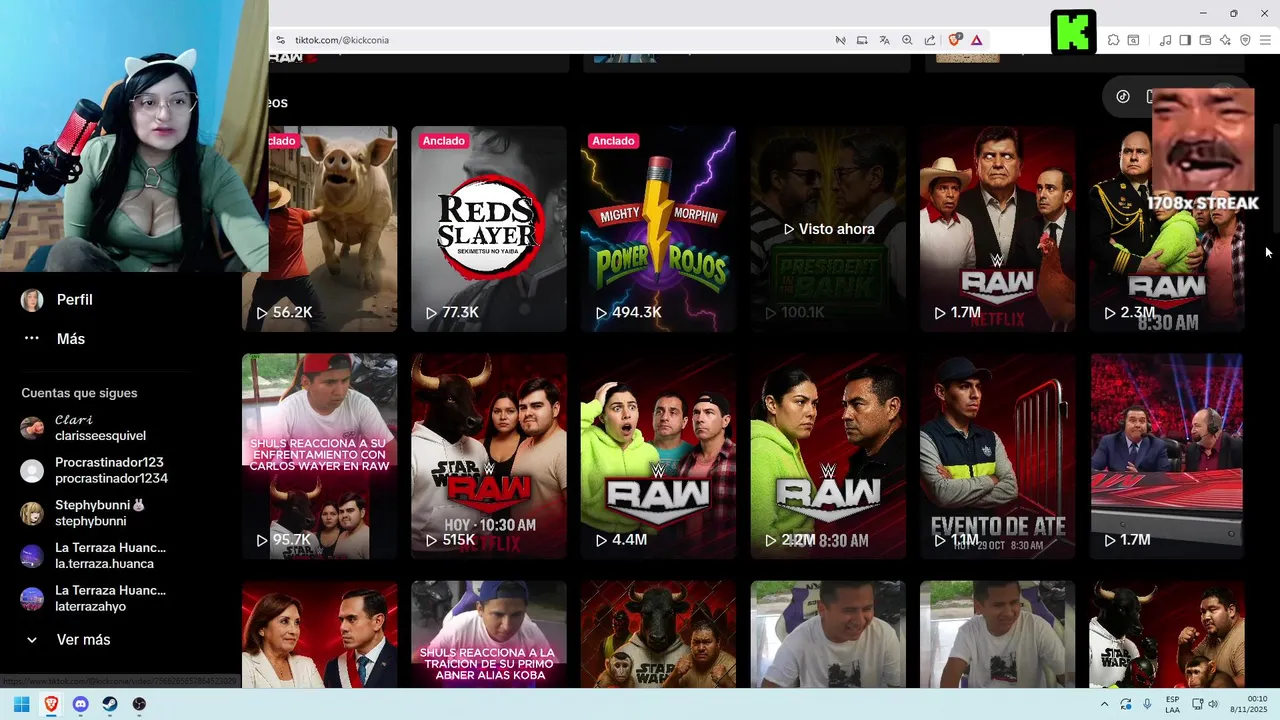Click the site settings icon beside URL

click(281, 40)
